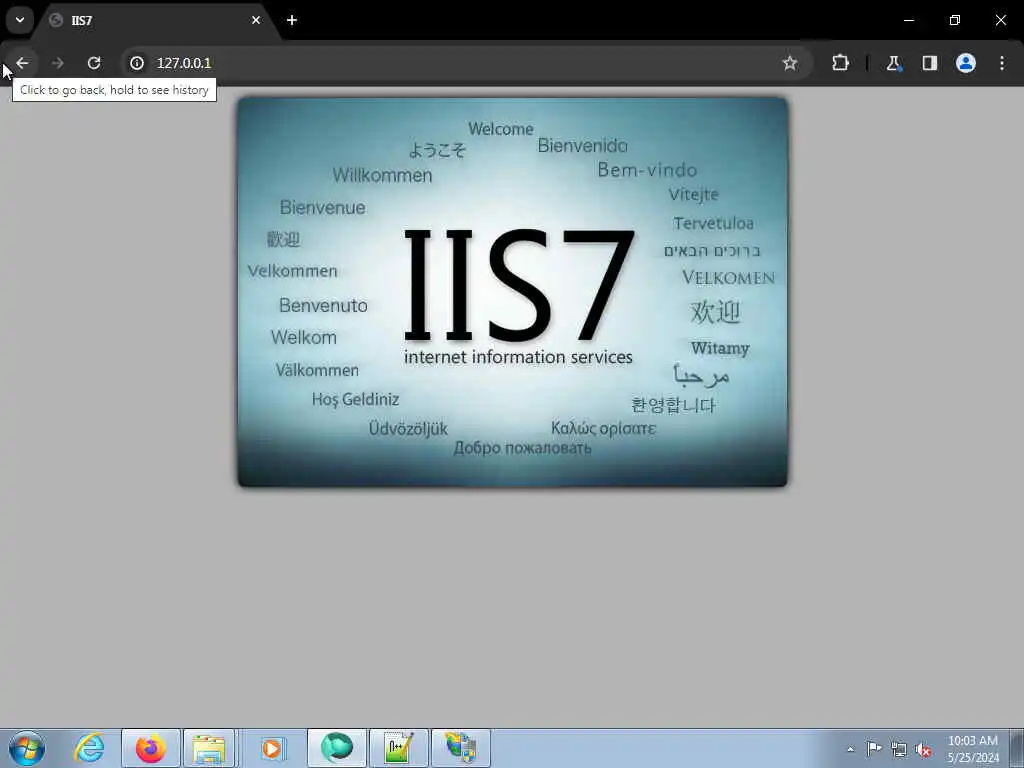Open the profile avatar icon
The height and width of the screenshot is (768, 1024).
tap(966, 63)
